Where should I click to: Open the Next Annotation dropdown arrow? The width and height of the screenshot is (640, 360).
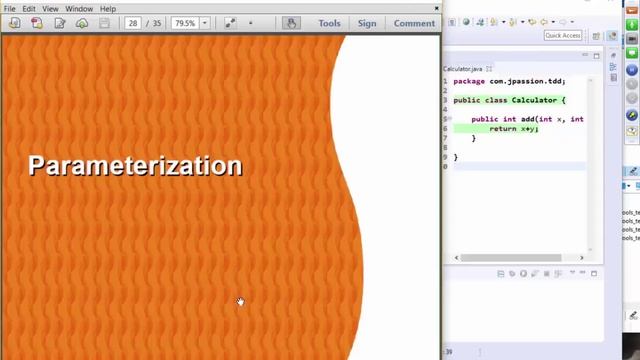tap(504, 22)
